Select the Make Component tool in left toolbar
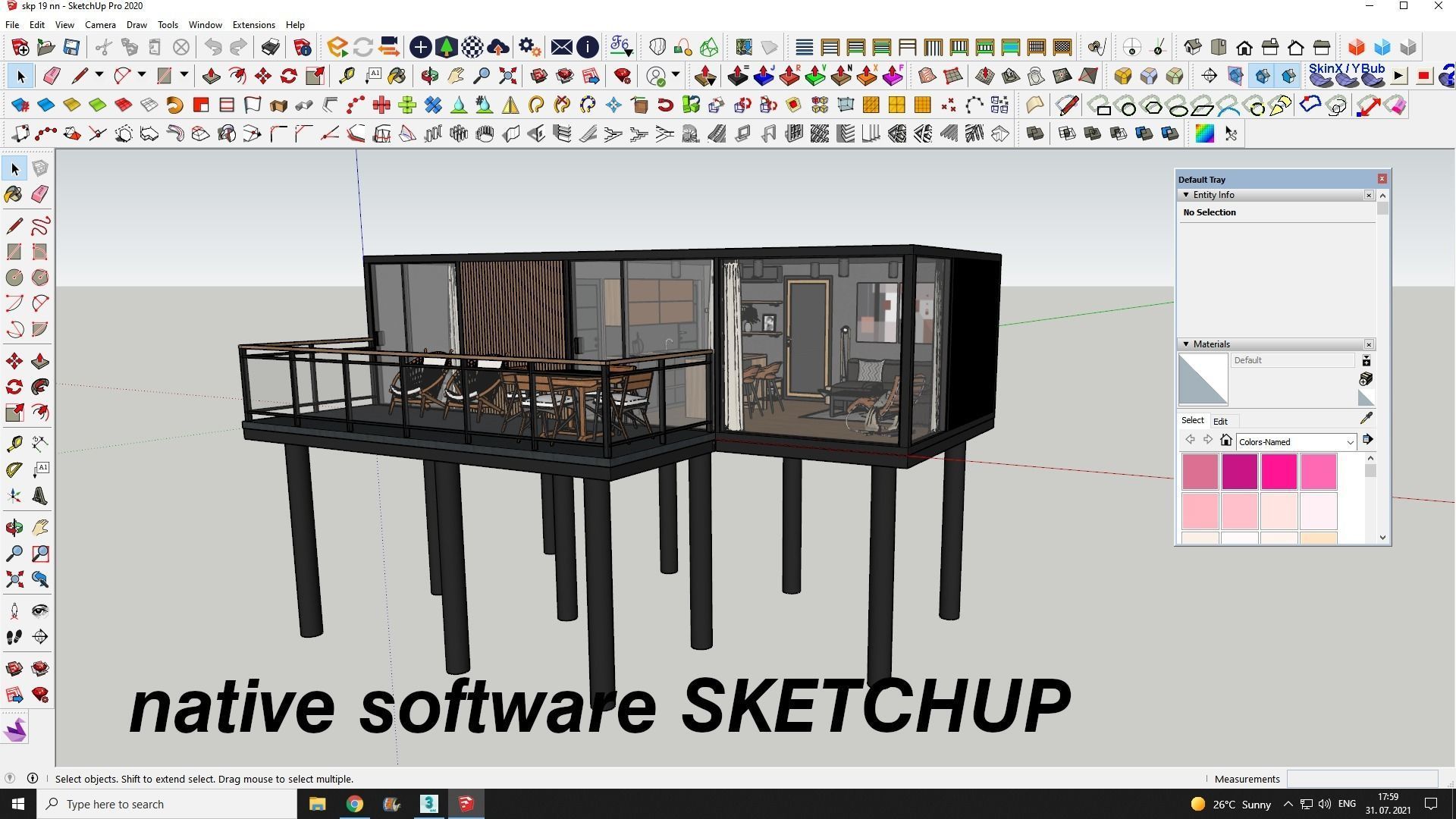This screenshot has height=819, width=1456. pyautogui.click(x=40, y=168)
